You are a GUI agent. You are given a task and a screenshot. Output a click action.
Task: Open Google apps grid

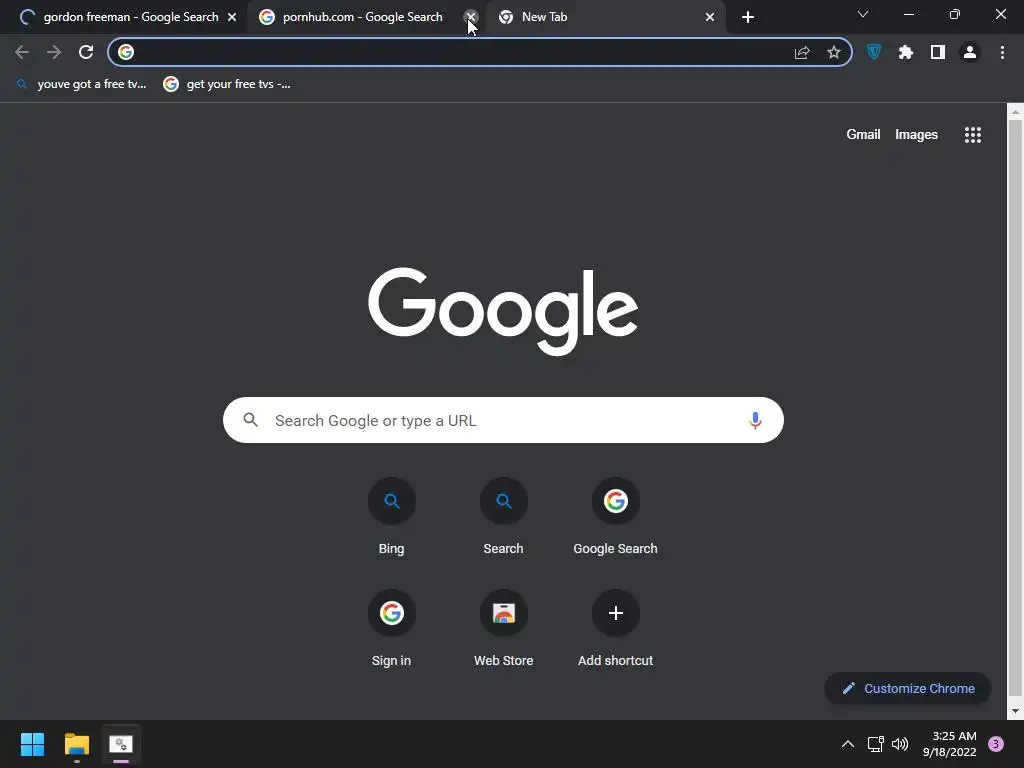click(x=972, y=135)
